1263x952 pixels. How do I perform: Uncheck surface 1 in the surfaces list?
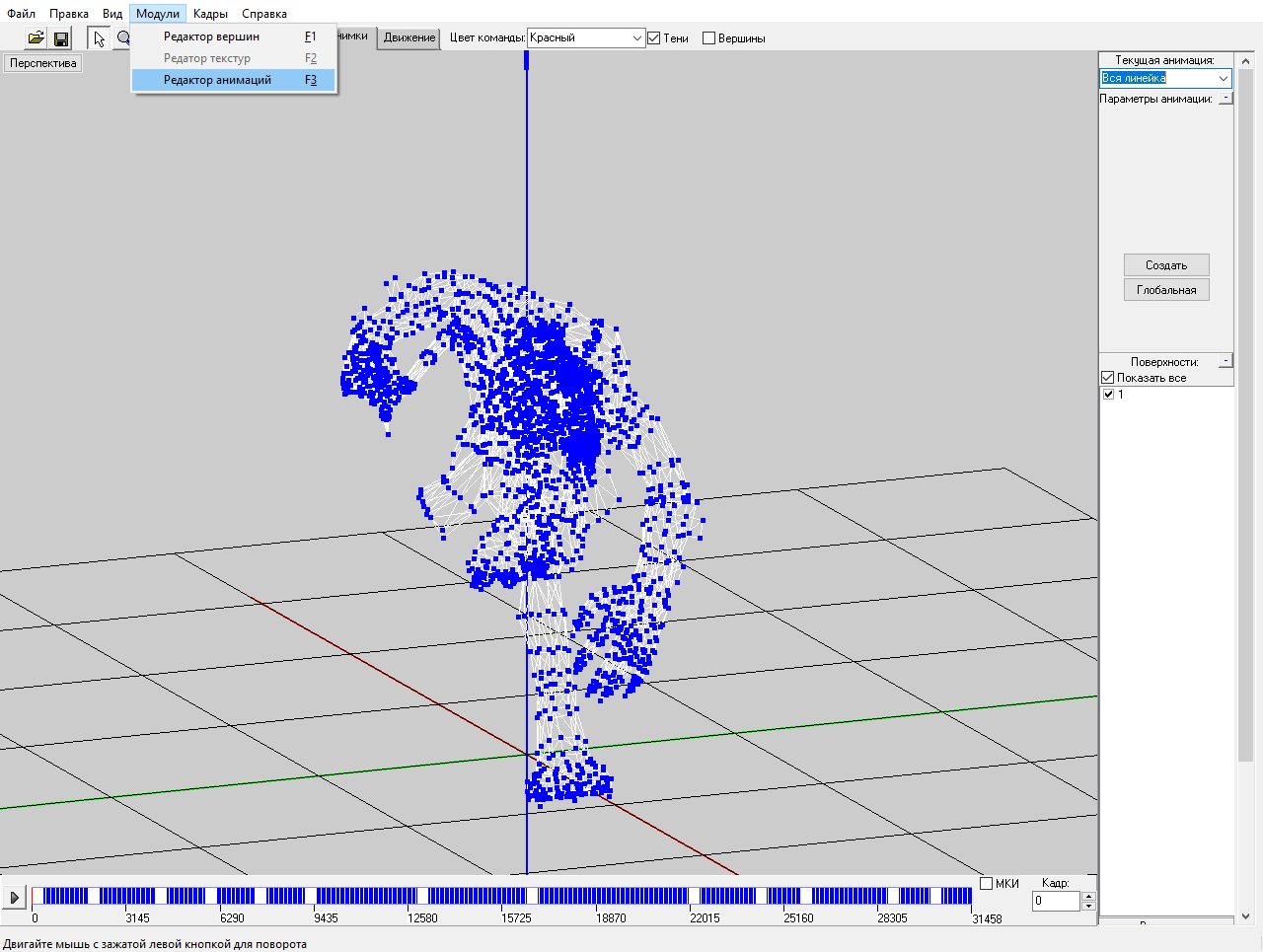click(1108, 395)
